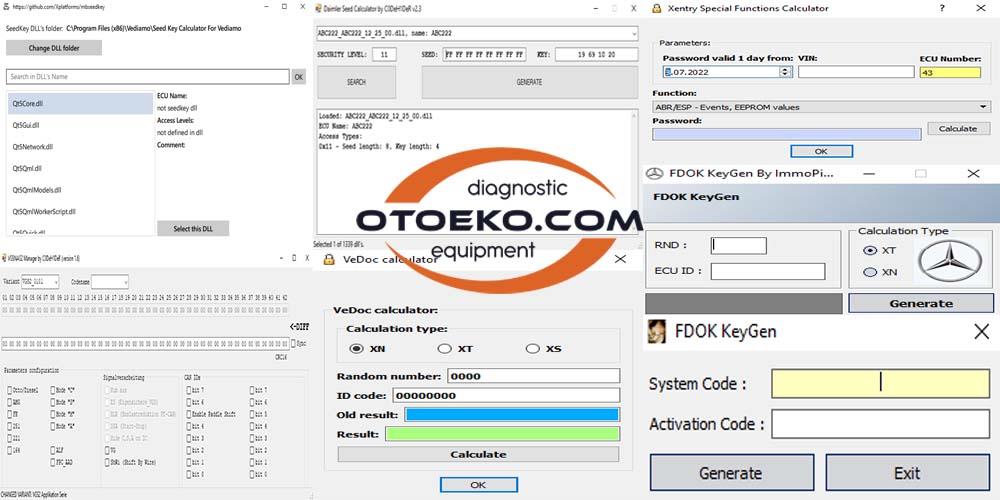1000x500 pixels.
Task: Open the Codename dropdown list
Action: [x=123, y=283]
